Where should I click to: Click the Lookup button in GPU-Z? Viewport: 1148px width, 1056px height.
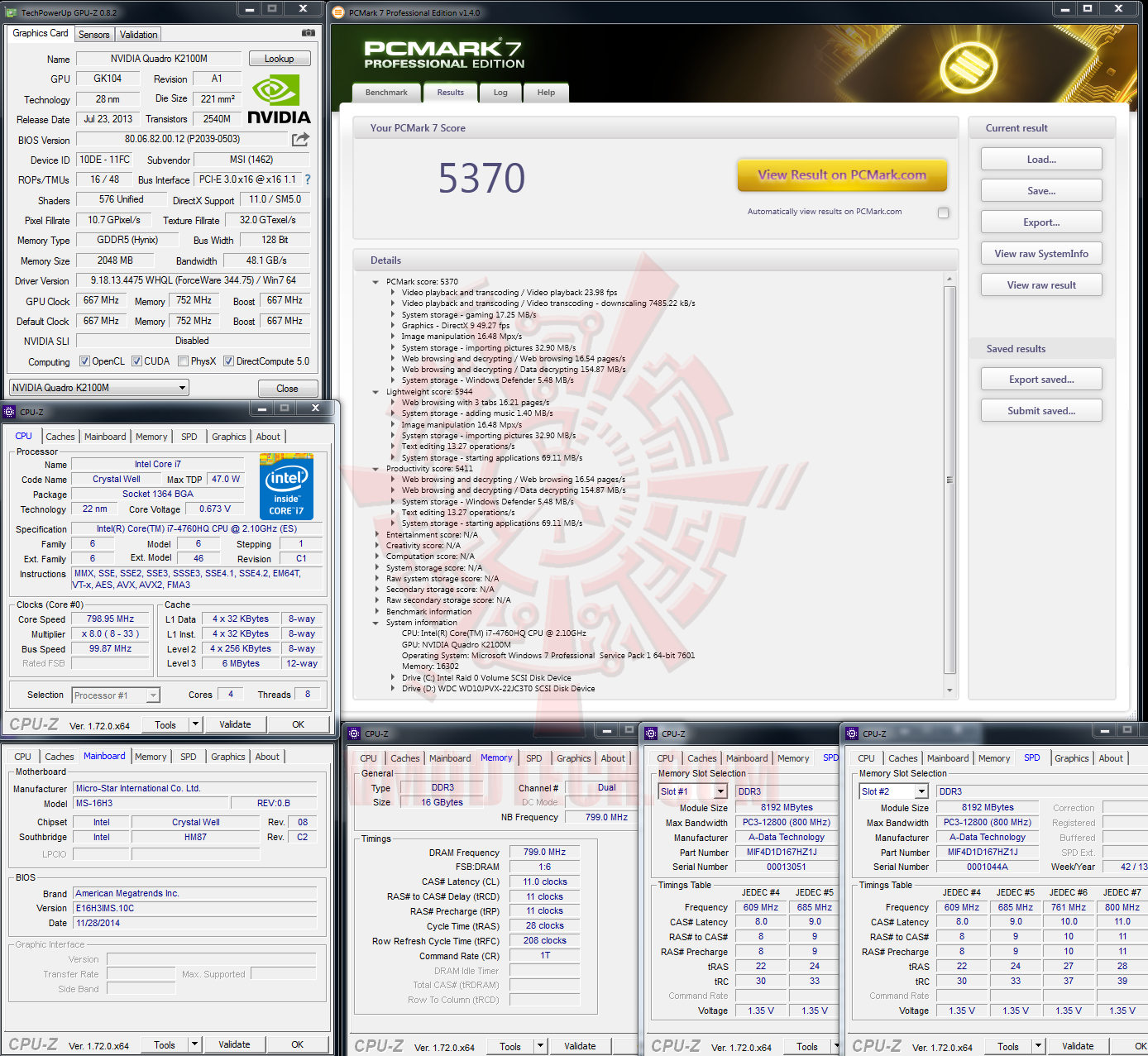click(280, 59)
